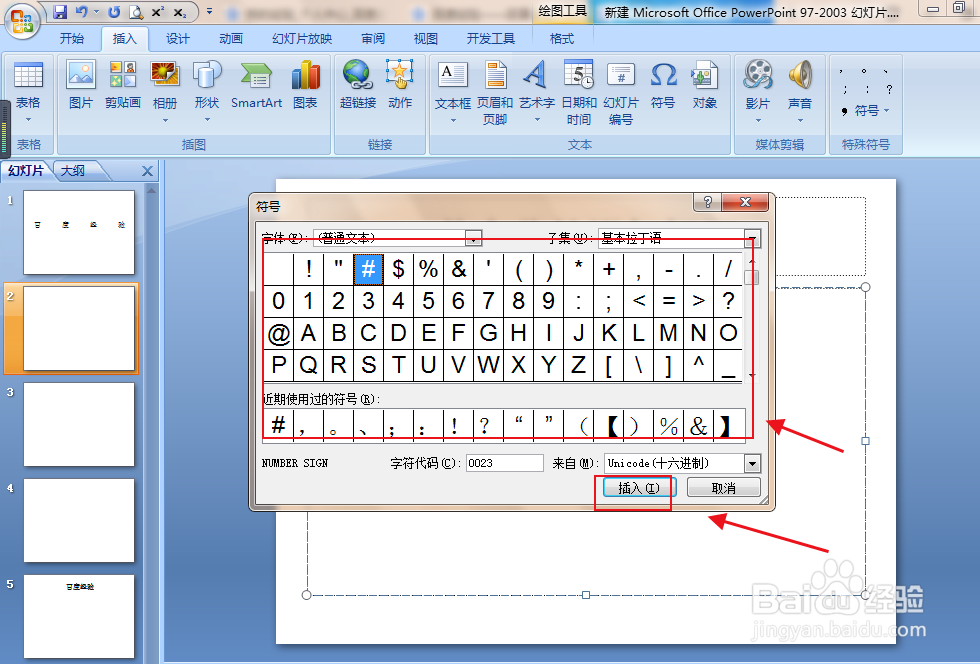Screen dimensions: 980x664
Task: Open the 幻灯片放映 ribbon tab
Action: click(x=302, y=39)
